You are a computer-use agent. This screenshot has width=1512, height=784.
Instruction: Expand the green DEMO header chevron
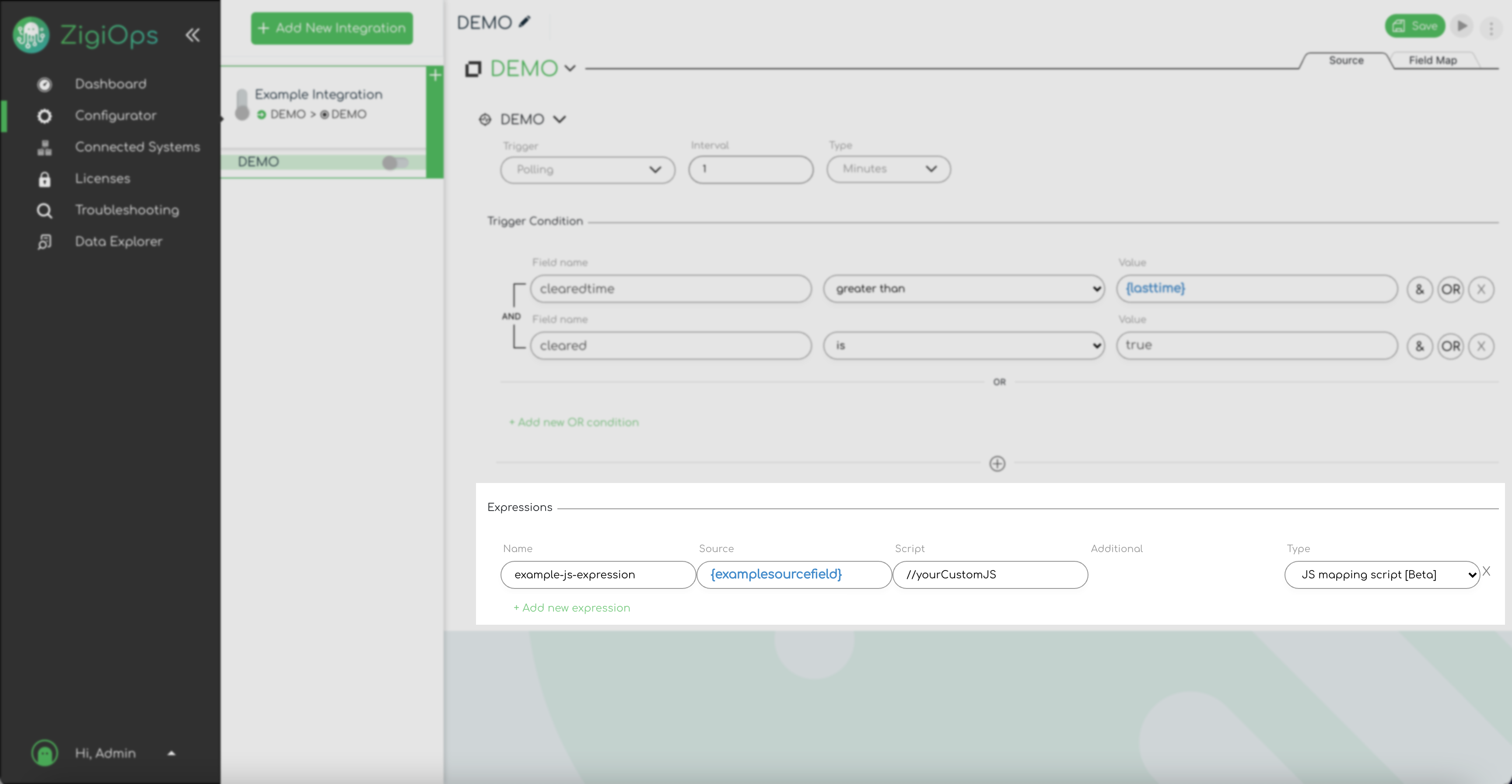coord(570,68)
